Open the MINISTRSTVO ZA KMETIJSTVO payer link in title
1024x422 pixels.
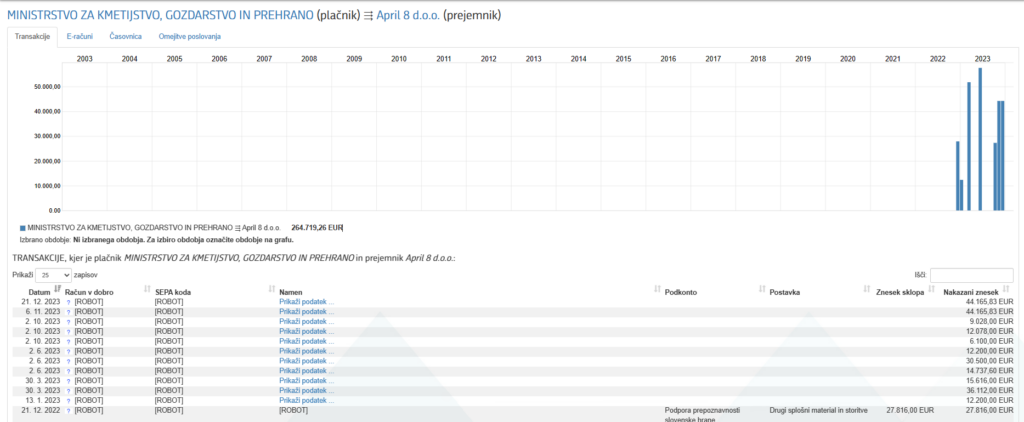point(161,14)
